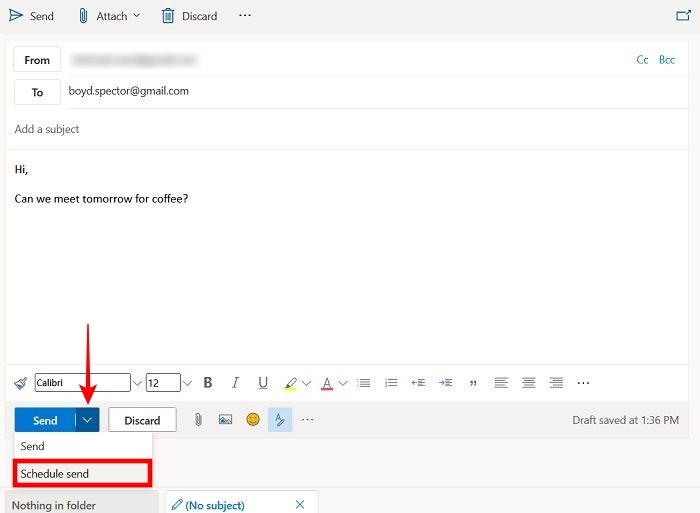Expand font color options chevron

[x=343, y=383]
